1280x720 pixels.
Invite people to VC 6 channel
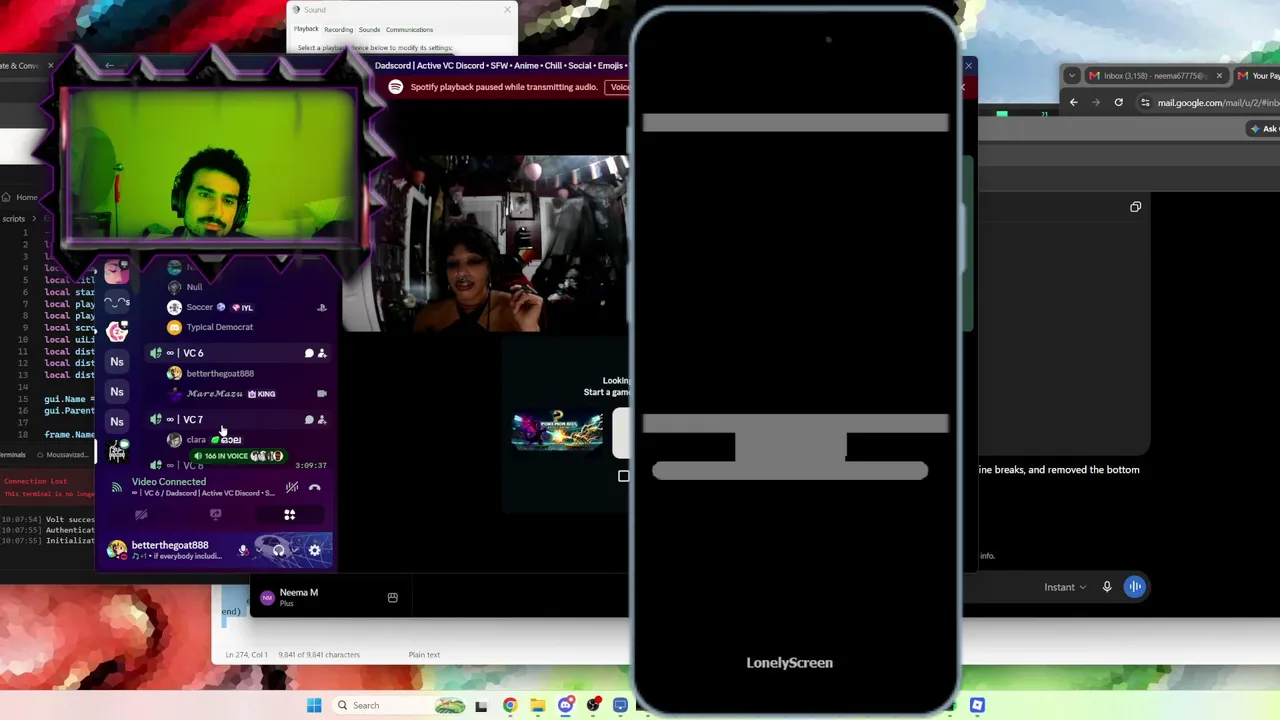coord(322,353)
